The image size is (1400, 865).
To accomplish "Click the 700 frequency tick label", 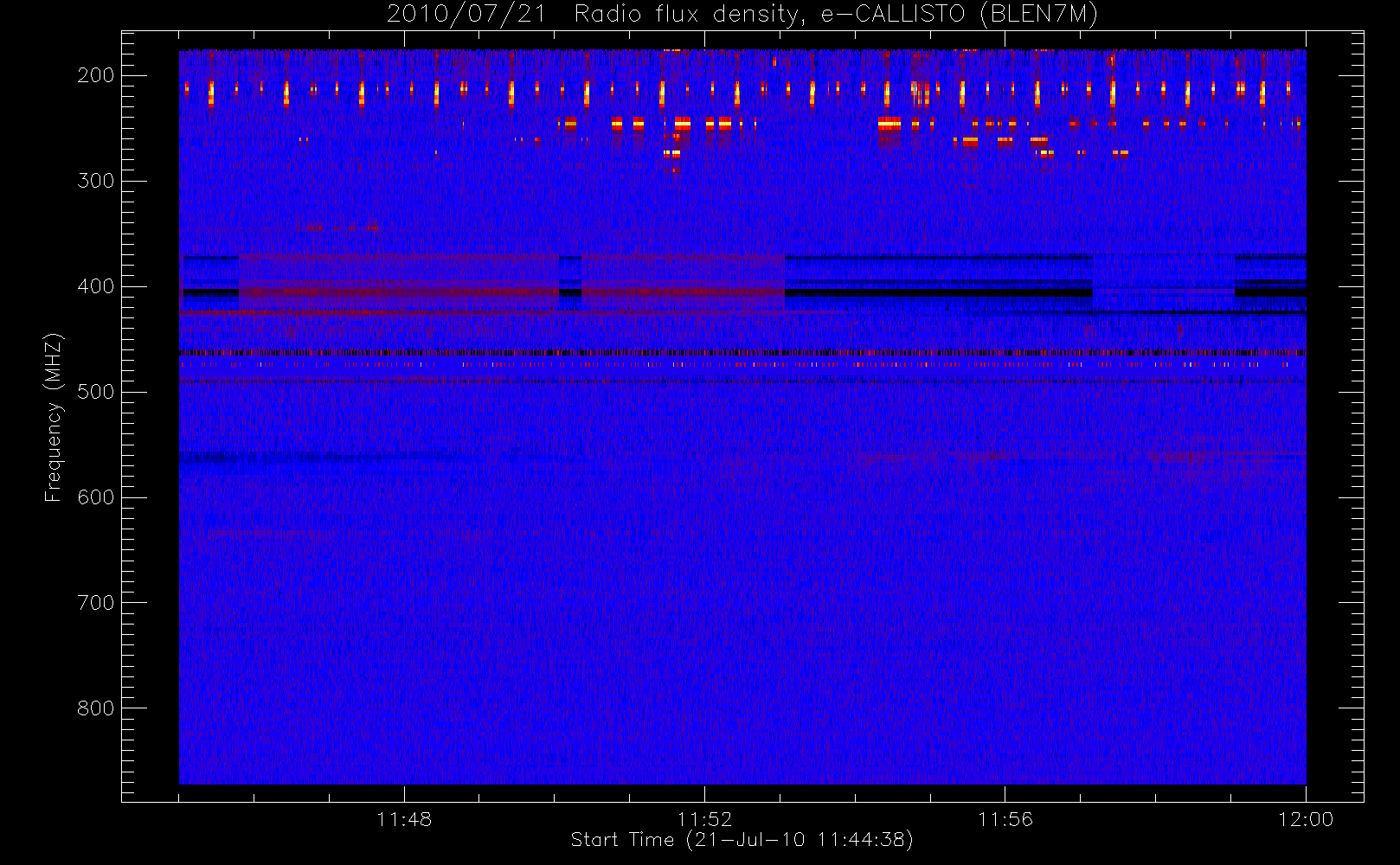I will 96,603.
